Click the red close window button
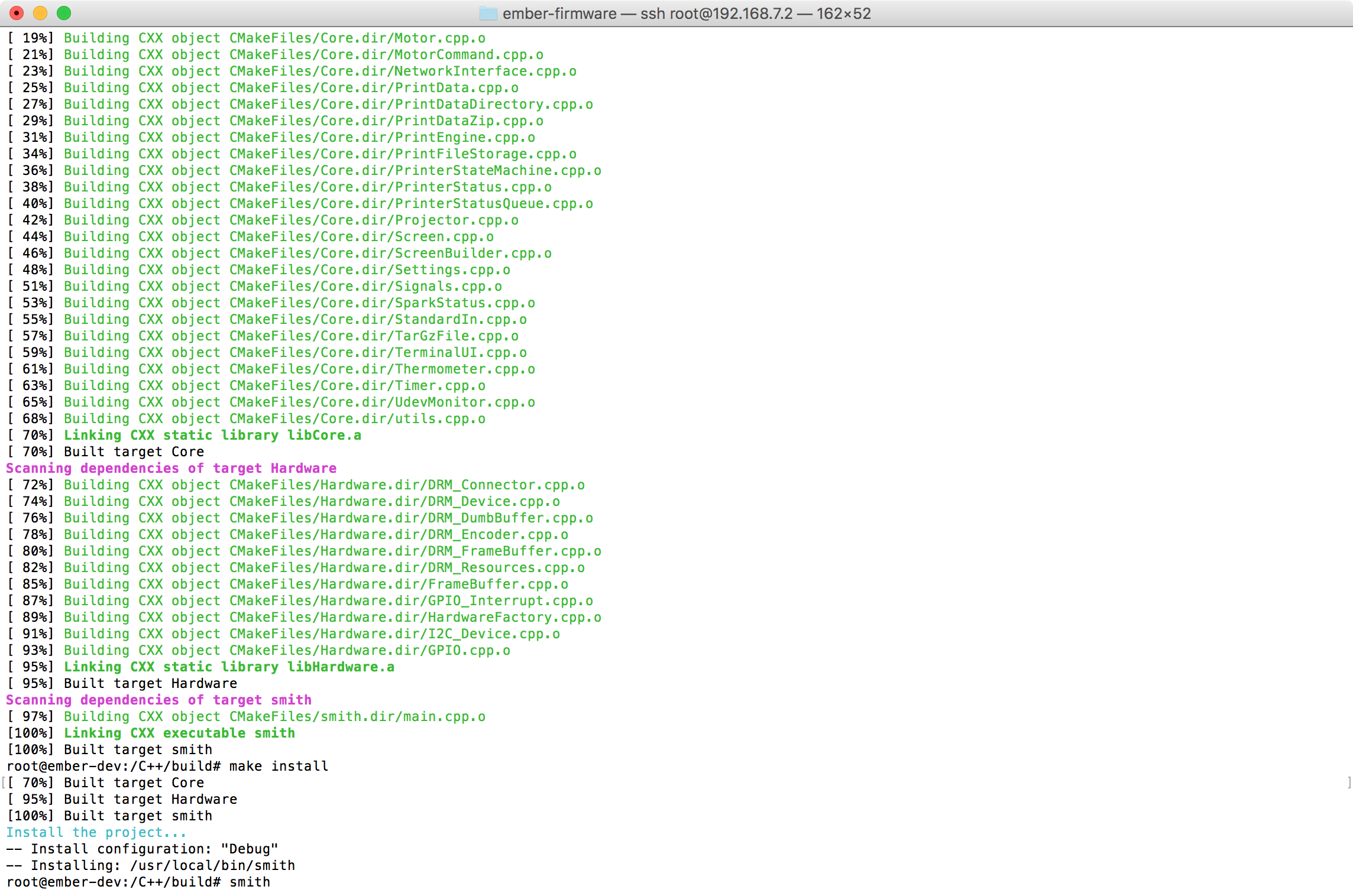The height and width of the screenshot is (896, 1353). 17,12
